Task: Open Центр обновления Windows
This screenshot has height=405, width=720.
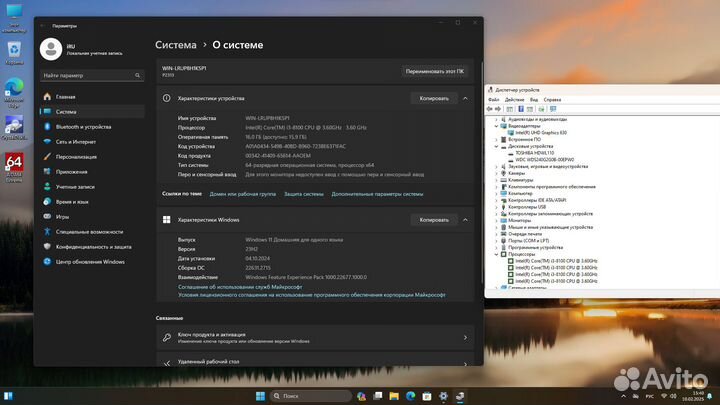Action: click(x=92, y=262)
